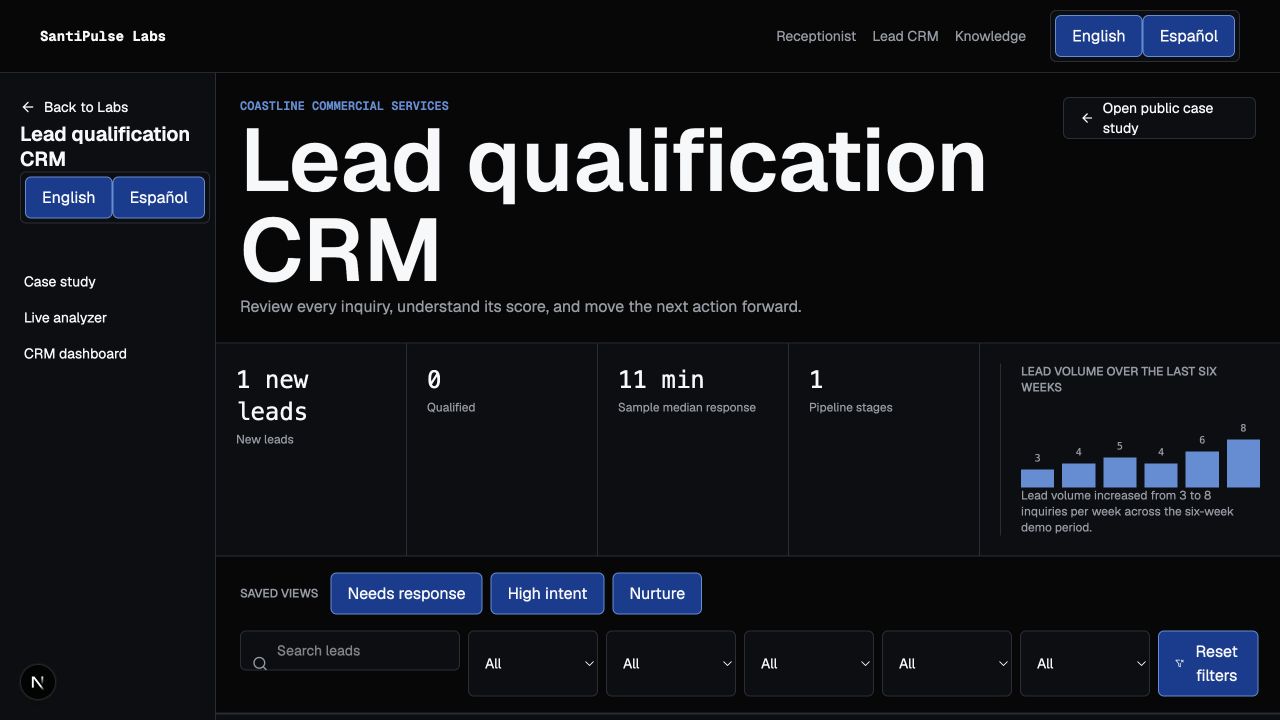Viewport: 1280px width, 720px height.
Task: Click the Pipeline stages label
Action: (x=851, y=407)
